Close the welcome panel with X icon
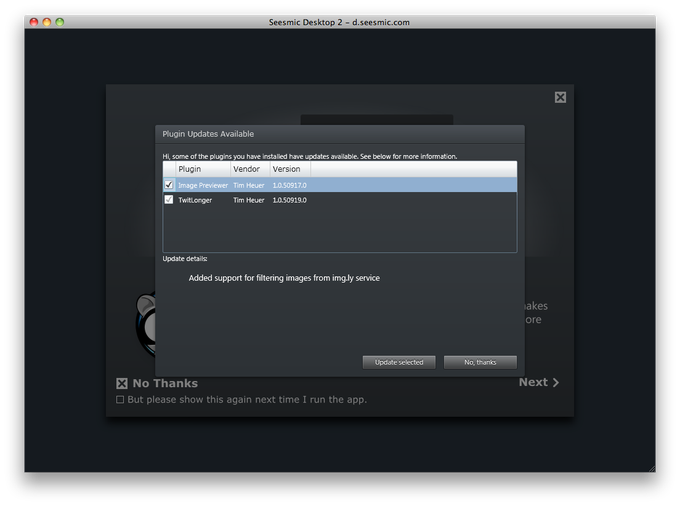The image size is (680, 506). pos(560,97)
